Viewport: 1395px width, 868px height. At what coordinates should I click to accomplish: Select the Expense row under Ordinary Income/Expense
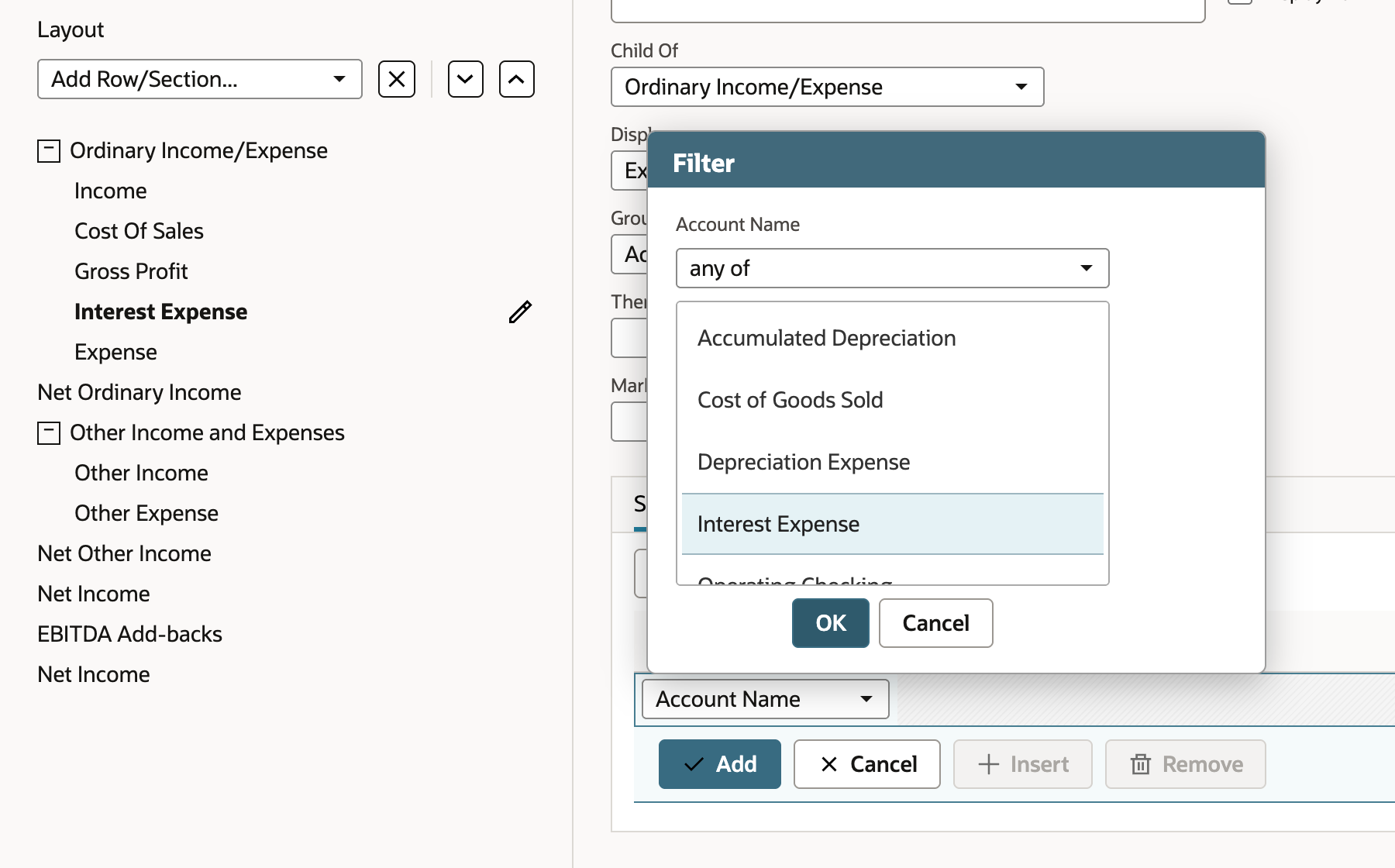pos(115,352)
